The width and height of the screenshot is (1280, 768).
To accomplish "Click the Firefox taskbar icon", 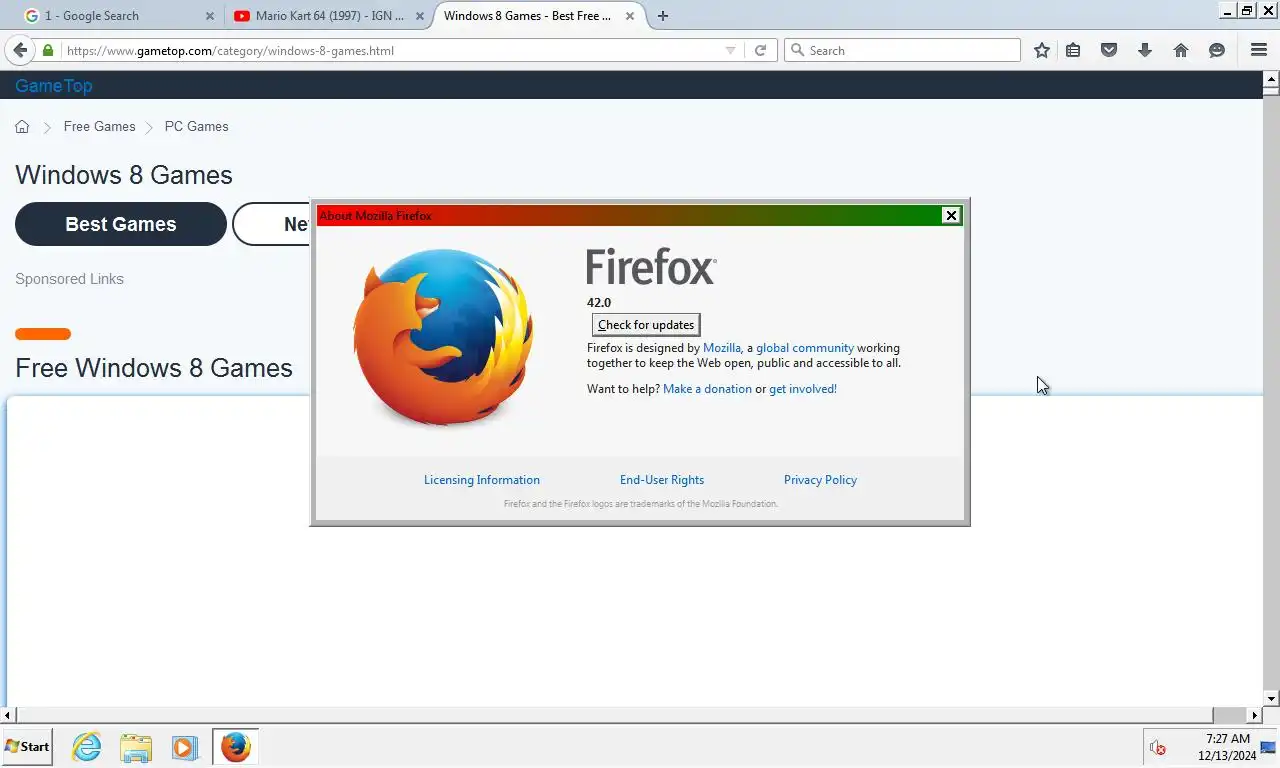I will (235, 746).
